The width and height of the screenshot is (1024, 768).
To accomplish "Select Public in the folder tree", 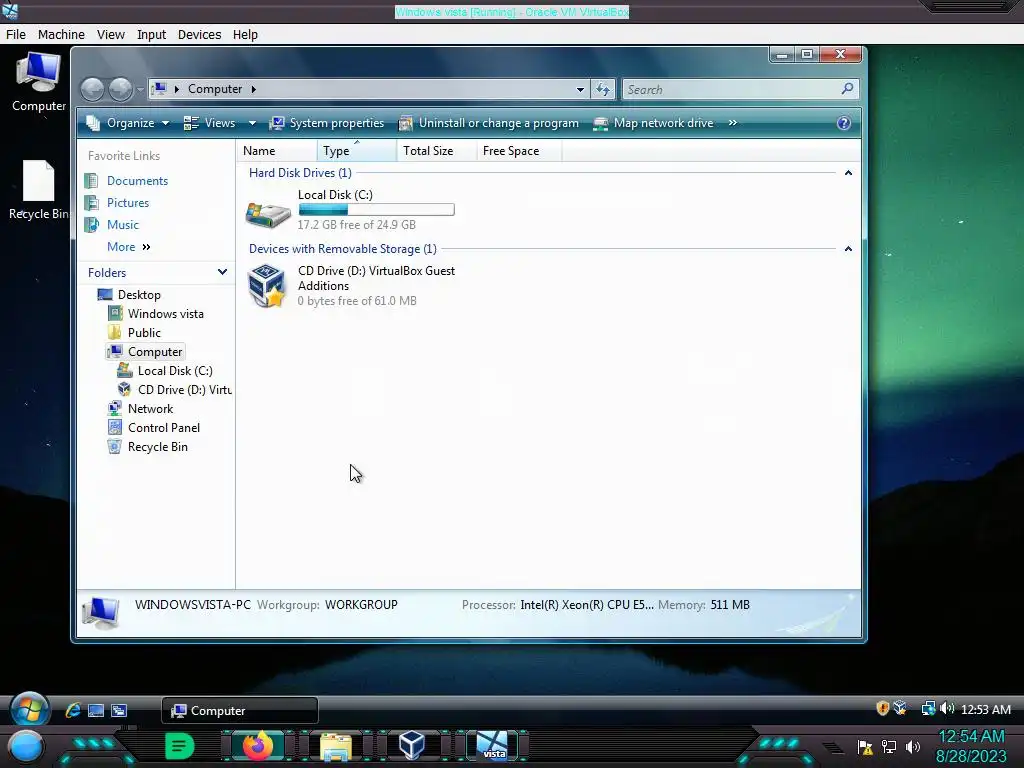I will (x=144, y=333).
